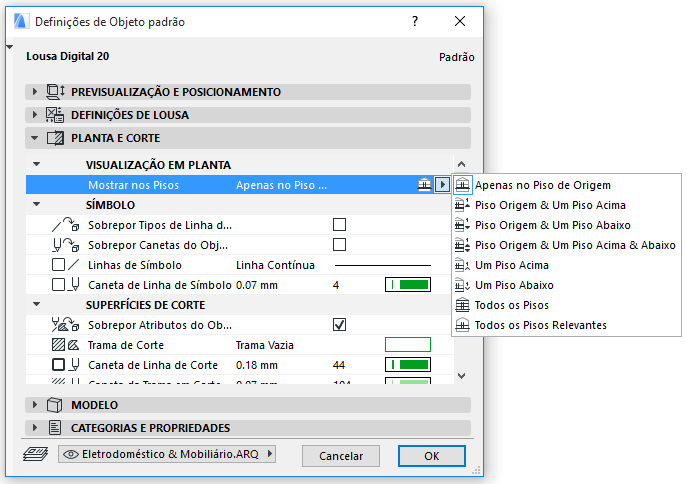The image size is (687, 484).
Task: Collapse Superfícies de Corte group
Action: [x=37, y=304]
